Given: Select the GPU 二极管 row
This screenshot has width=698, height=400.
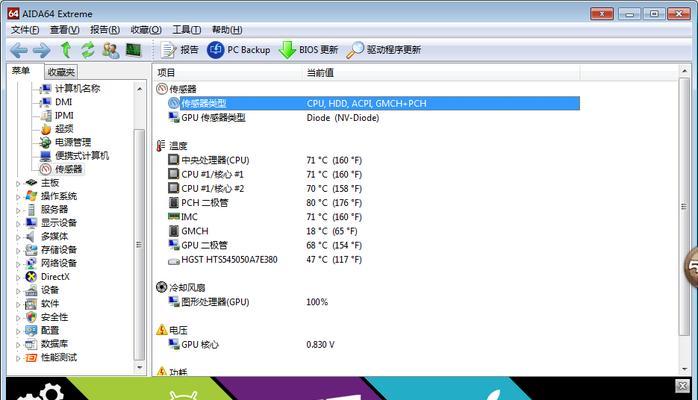Looking at the screenshot, I should pos(373,245).
